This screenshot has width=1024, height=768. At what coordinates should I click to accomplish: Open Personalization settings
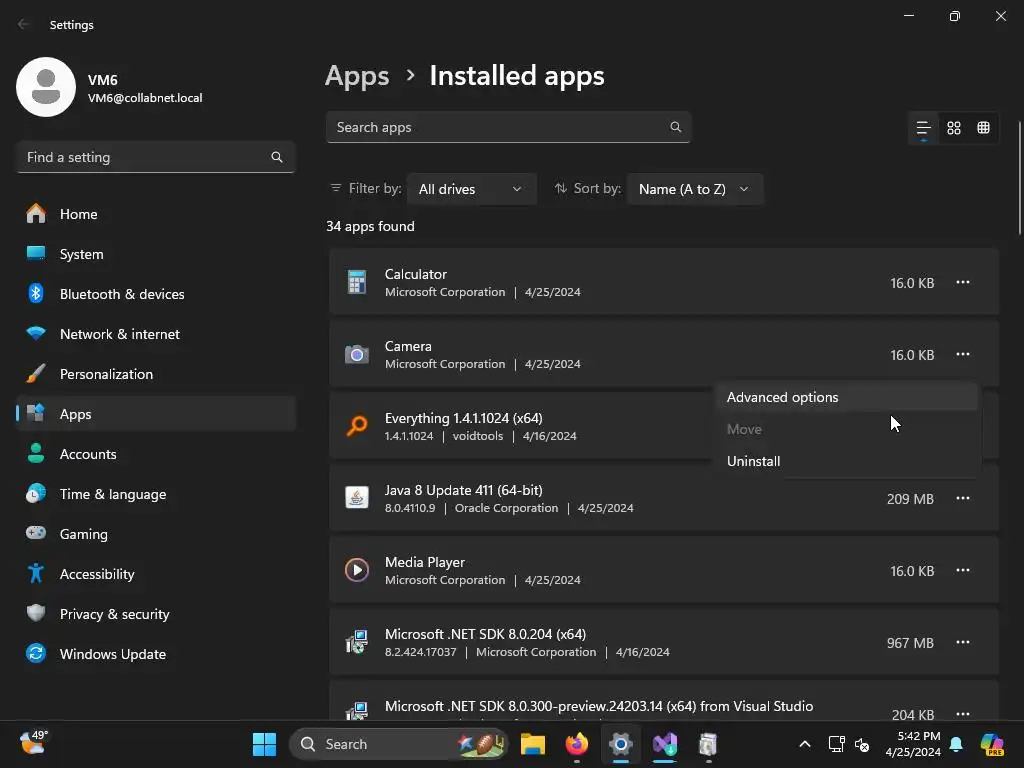pyautogui.click(x=156, y=374)
